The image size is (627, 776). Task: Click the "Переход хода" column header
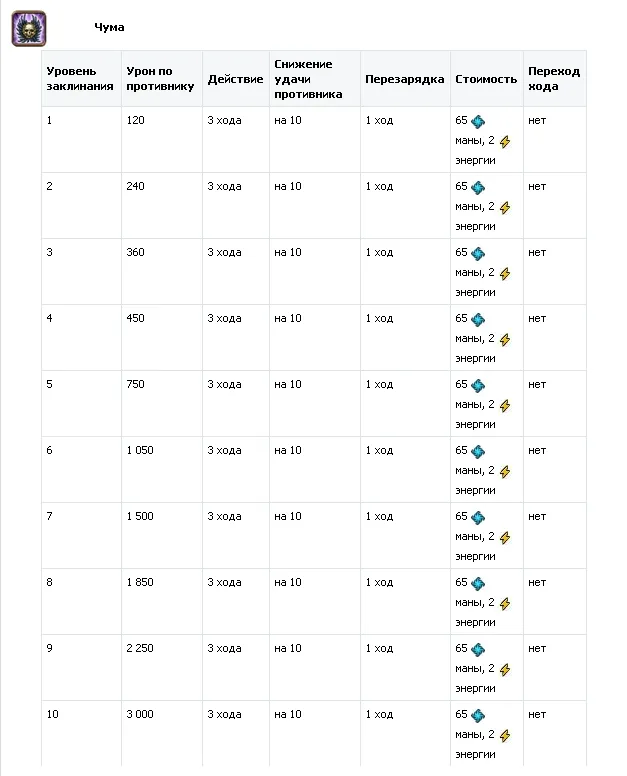click(x=554, y=79)
